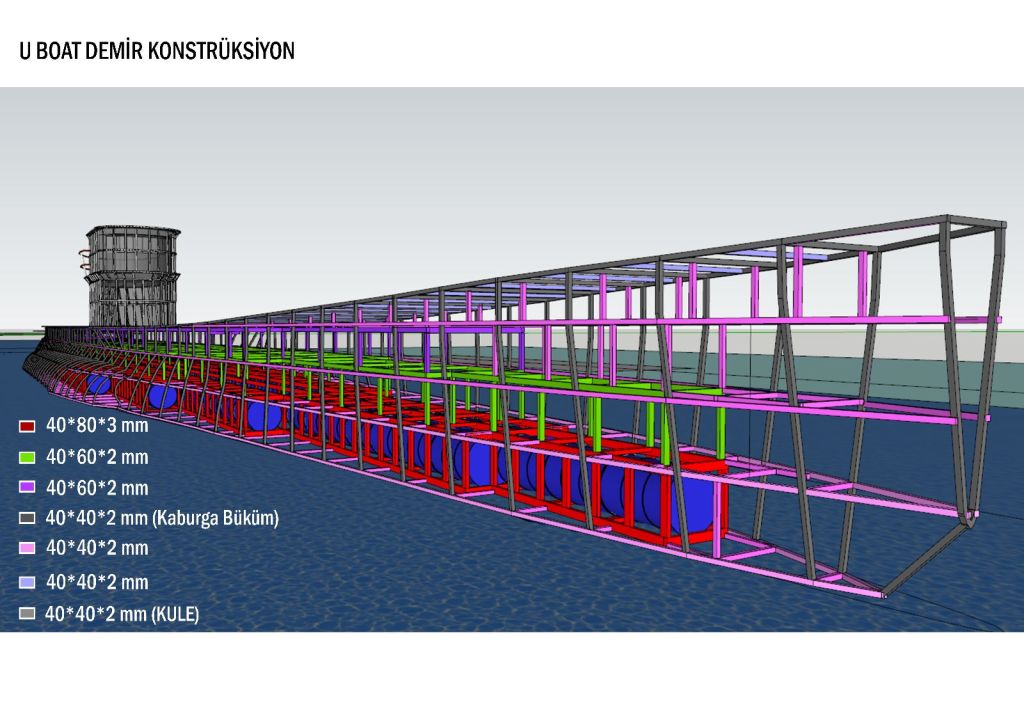Viewport: 1024px width, 723px height.
Task: Select the white Kaburga Büküm legend swatch
Action: [x=27, y=519]
